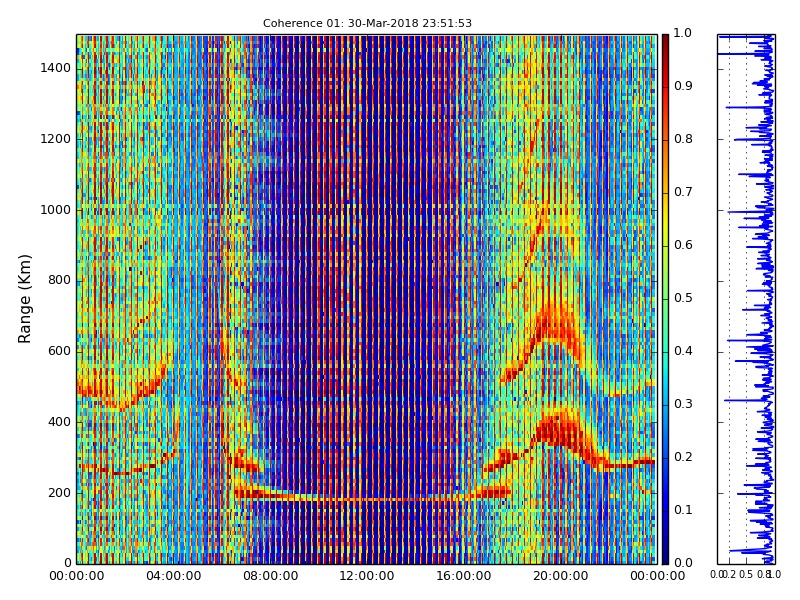The width and height of the screenshot is (800, 600).
Task: Pick the 0.1 colorbar tick label
Action: pos(683,510)
